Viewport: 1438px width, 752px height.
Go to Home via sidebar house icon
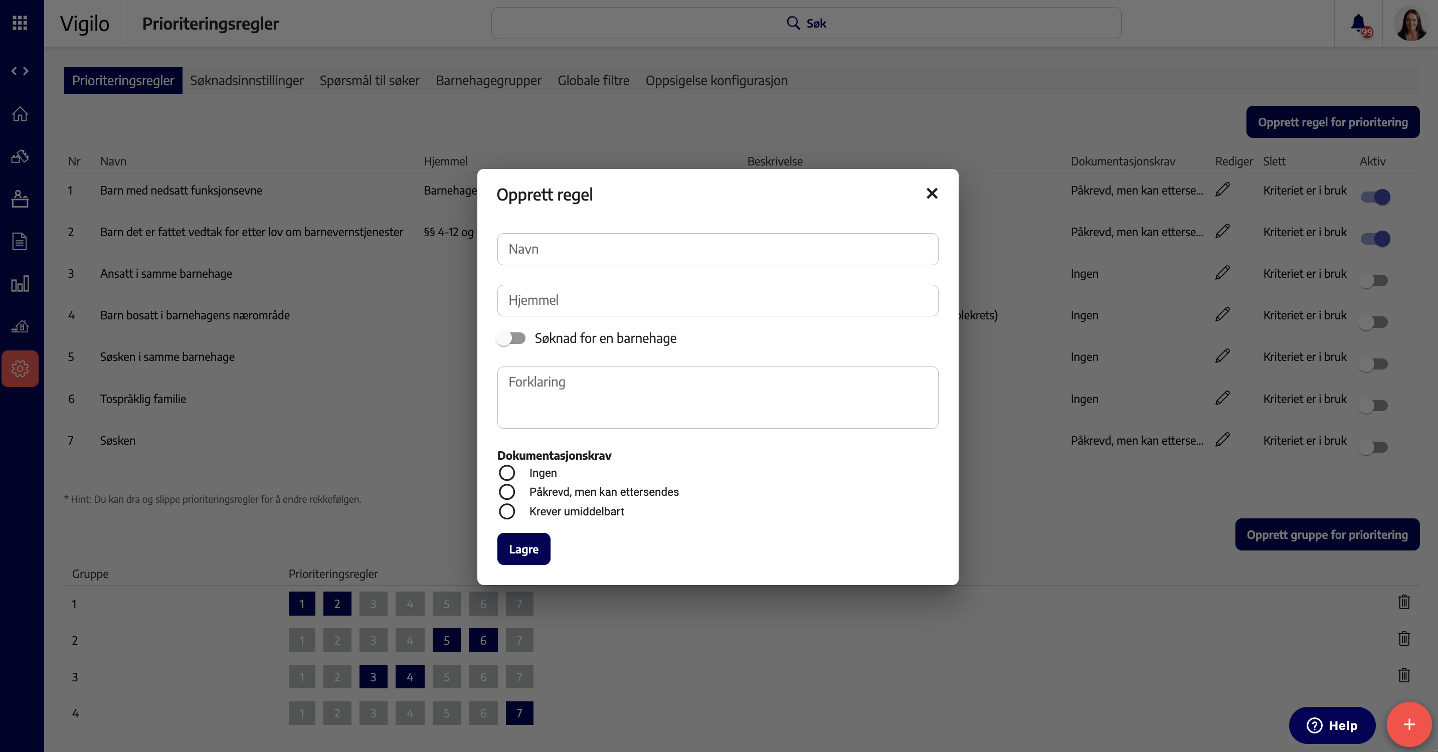coord(20,114)
